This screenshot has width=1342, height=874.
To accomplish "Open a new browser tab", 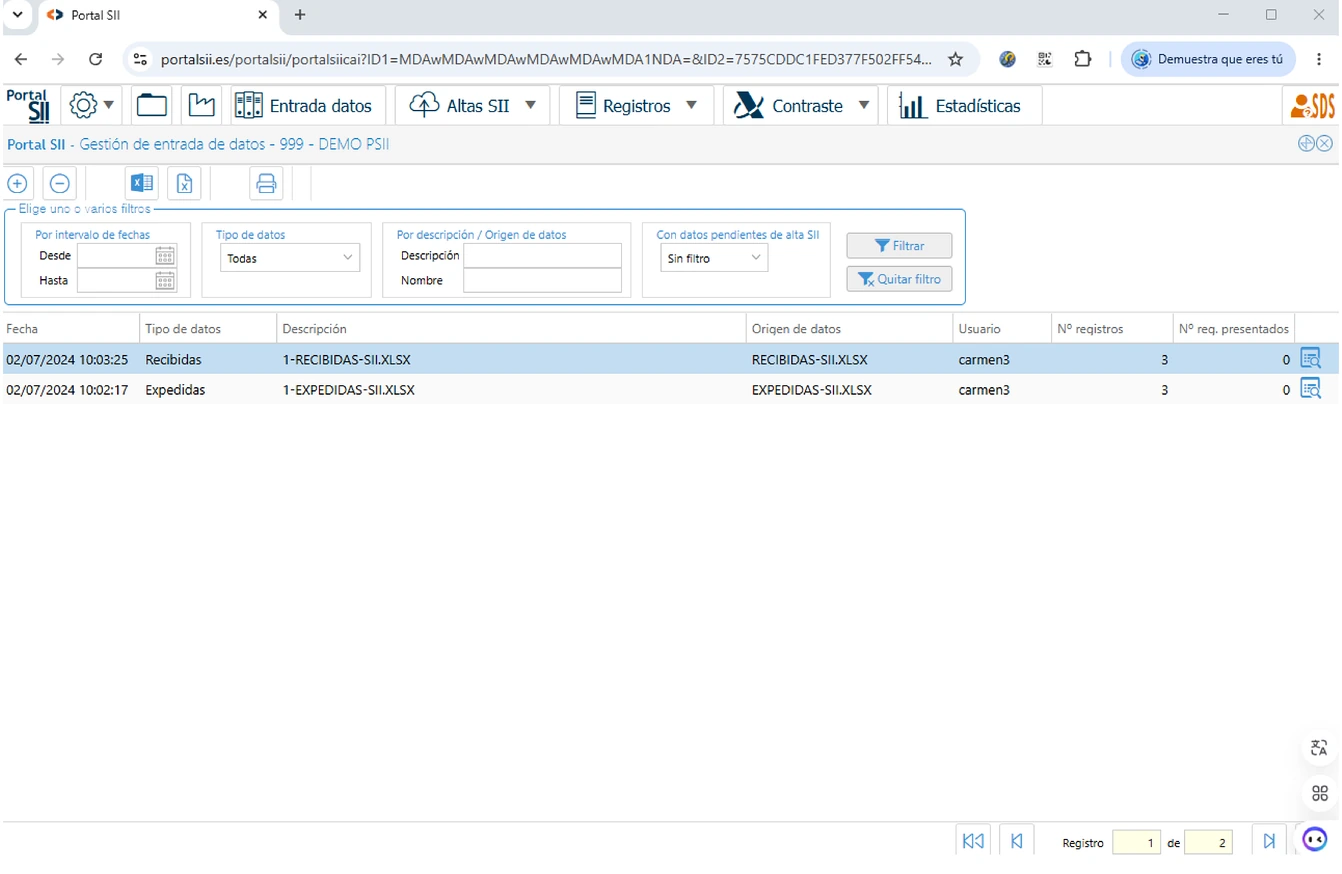I will 300,15.
